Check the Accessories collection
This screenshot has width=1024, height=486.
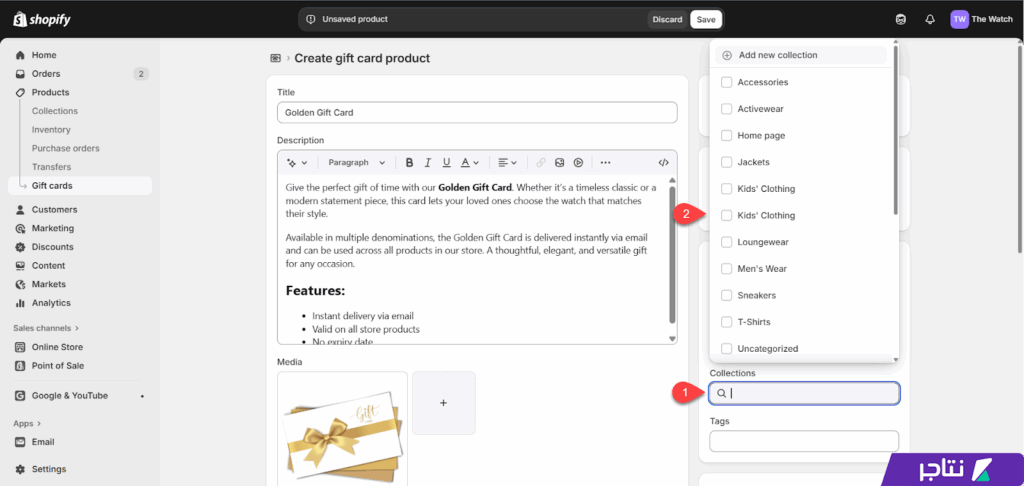(726, 82)
